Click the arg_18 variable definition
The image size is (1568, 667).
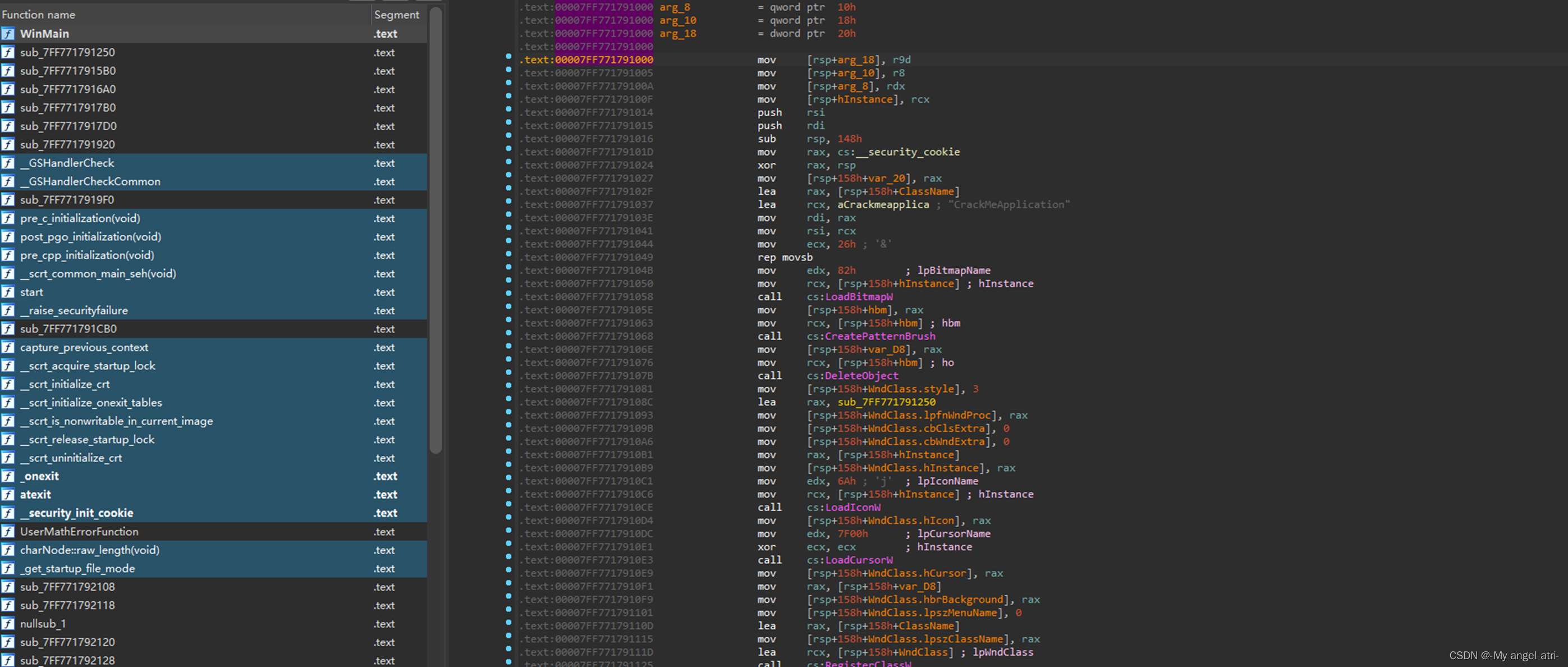coord(677,34)
